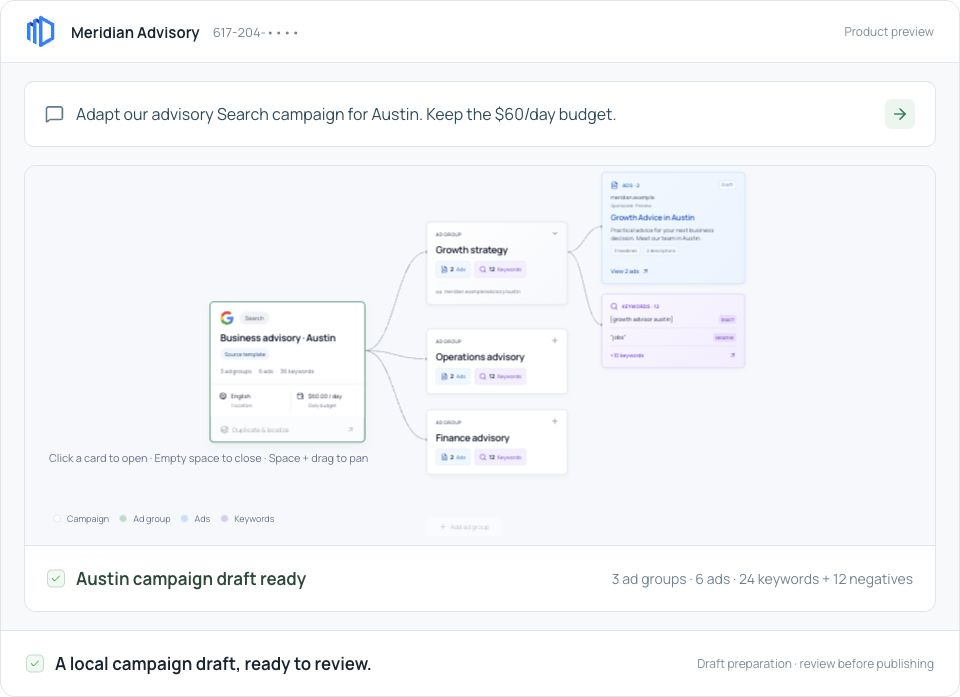This screenshot has width=960, height=697.
Task: Toggle the Austin campaign draft ready checkbox
Action: click(56, 578)
